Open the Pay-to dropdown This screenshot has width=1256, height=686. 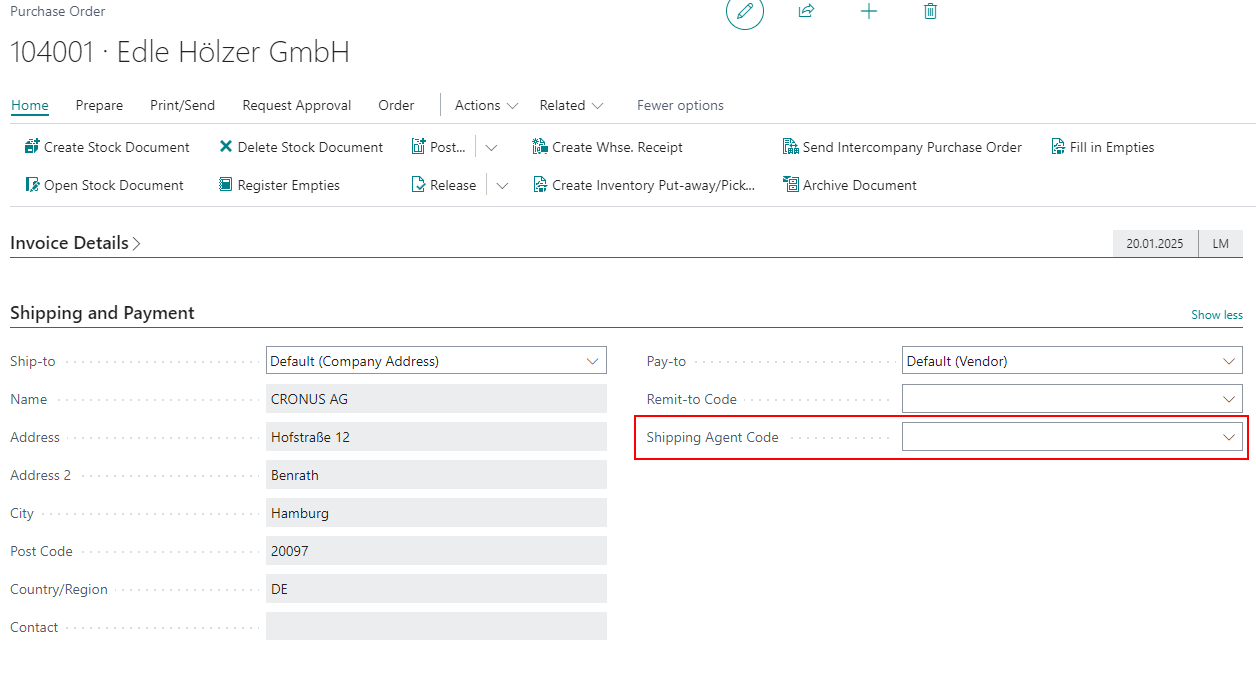click(1229, 361)
